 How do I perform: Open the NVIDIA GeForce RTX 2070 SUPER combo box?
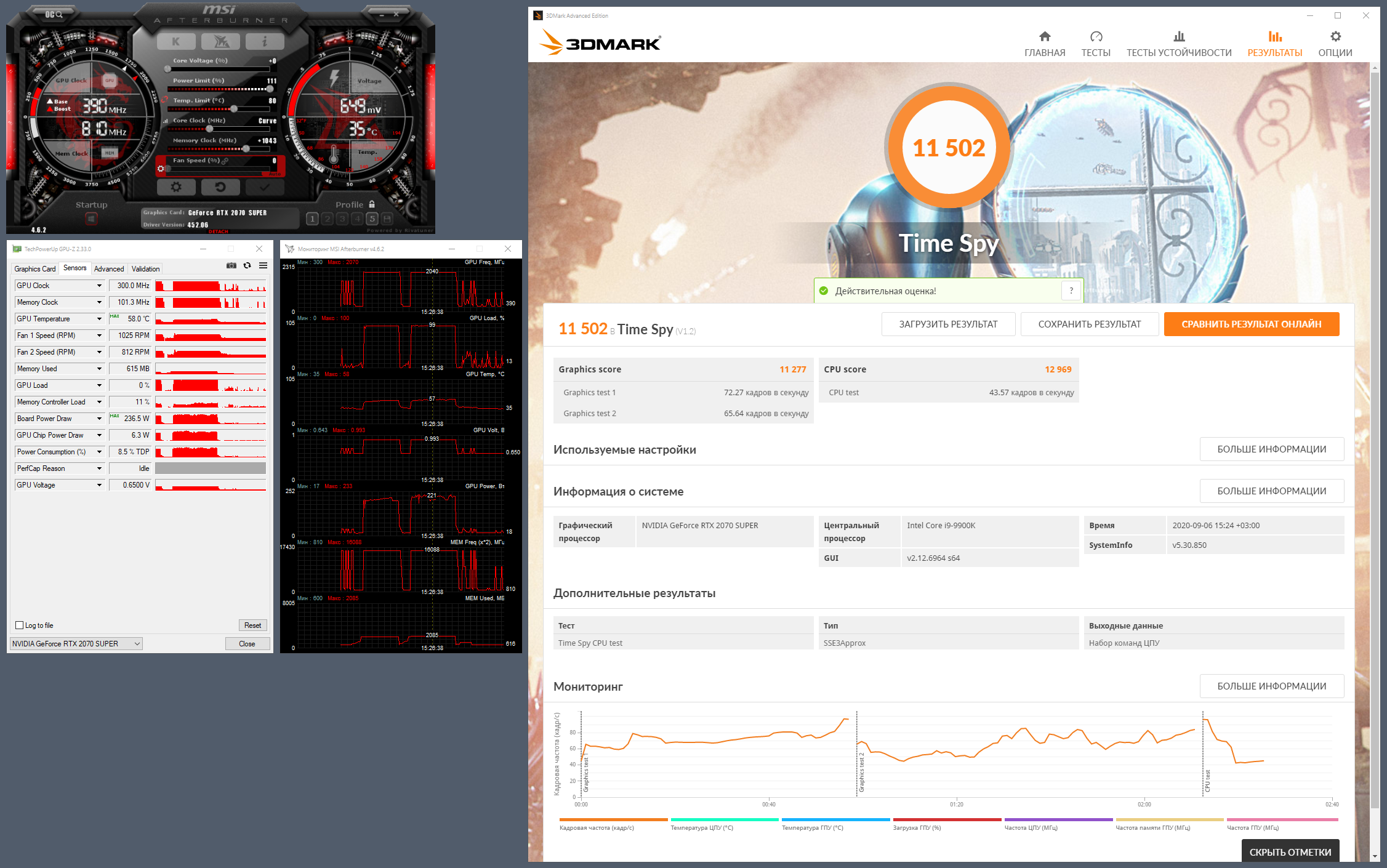click(76, 644)
